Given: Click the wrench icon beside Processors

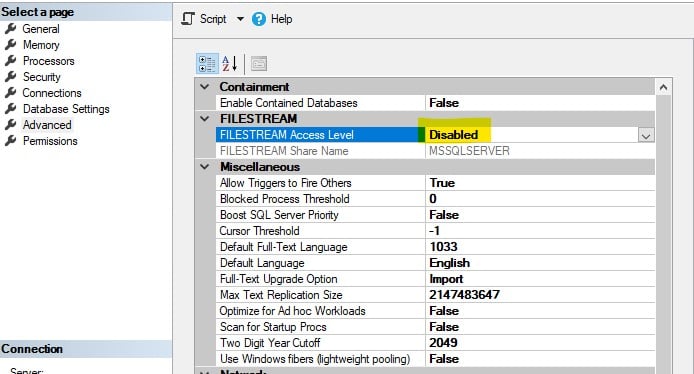Looking at the screenshot, I should (x=11, y=61).
